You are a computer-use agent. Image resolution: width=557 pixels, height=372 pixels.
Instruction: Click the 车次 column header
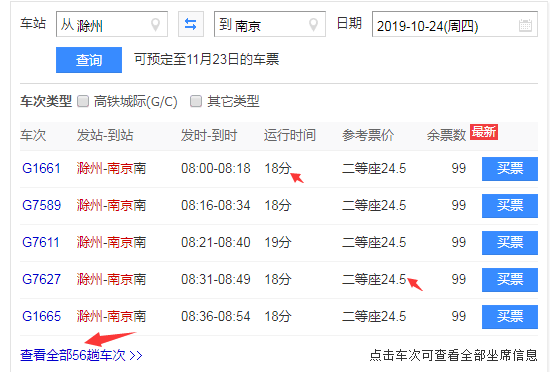coord(33,135)
